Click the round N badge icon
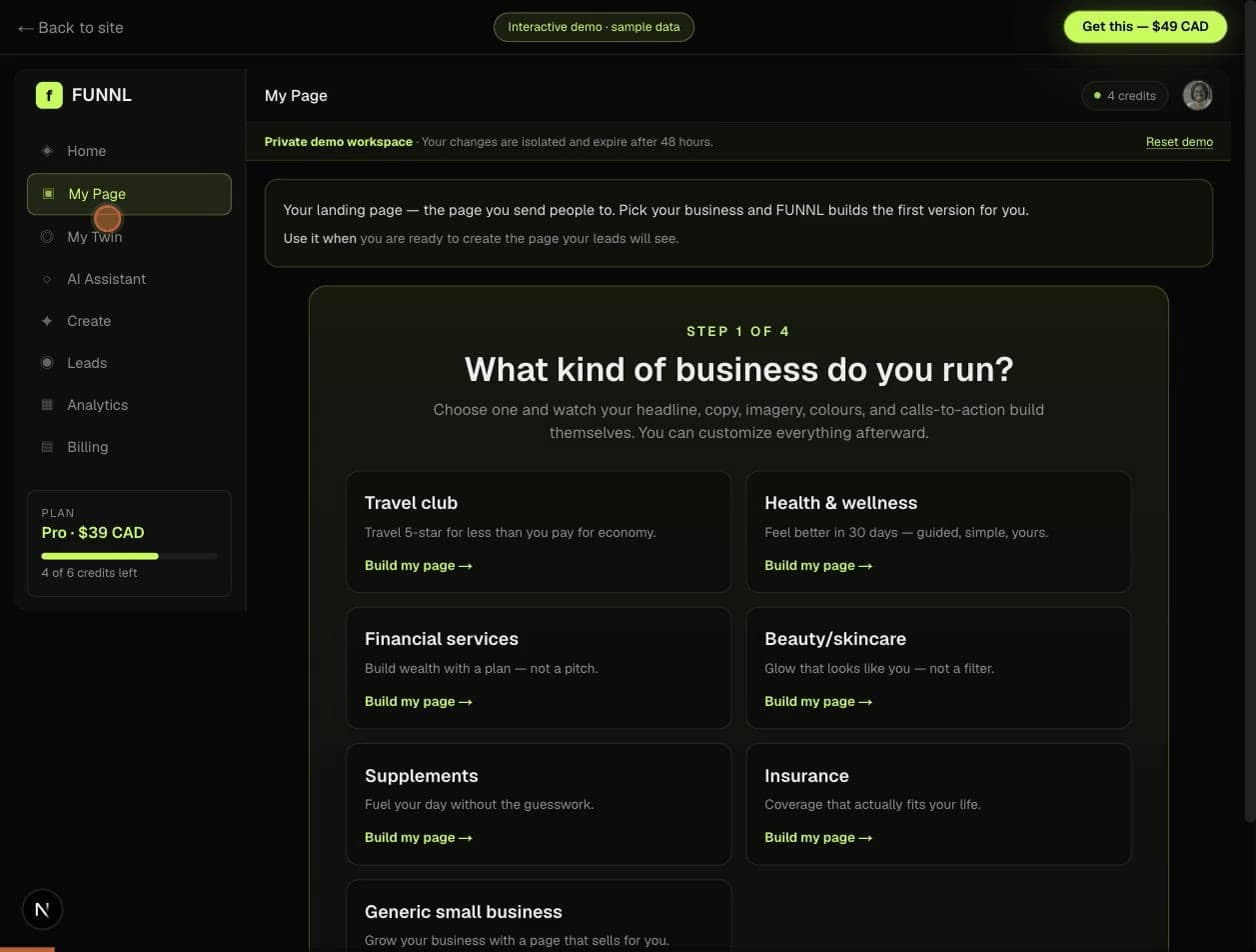 (x=42, y=909)
